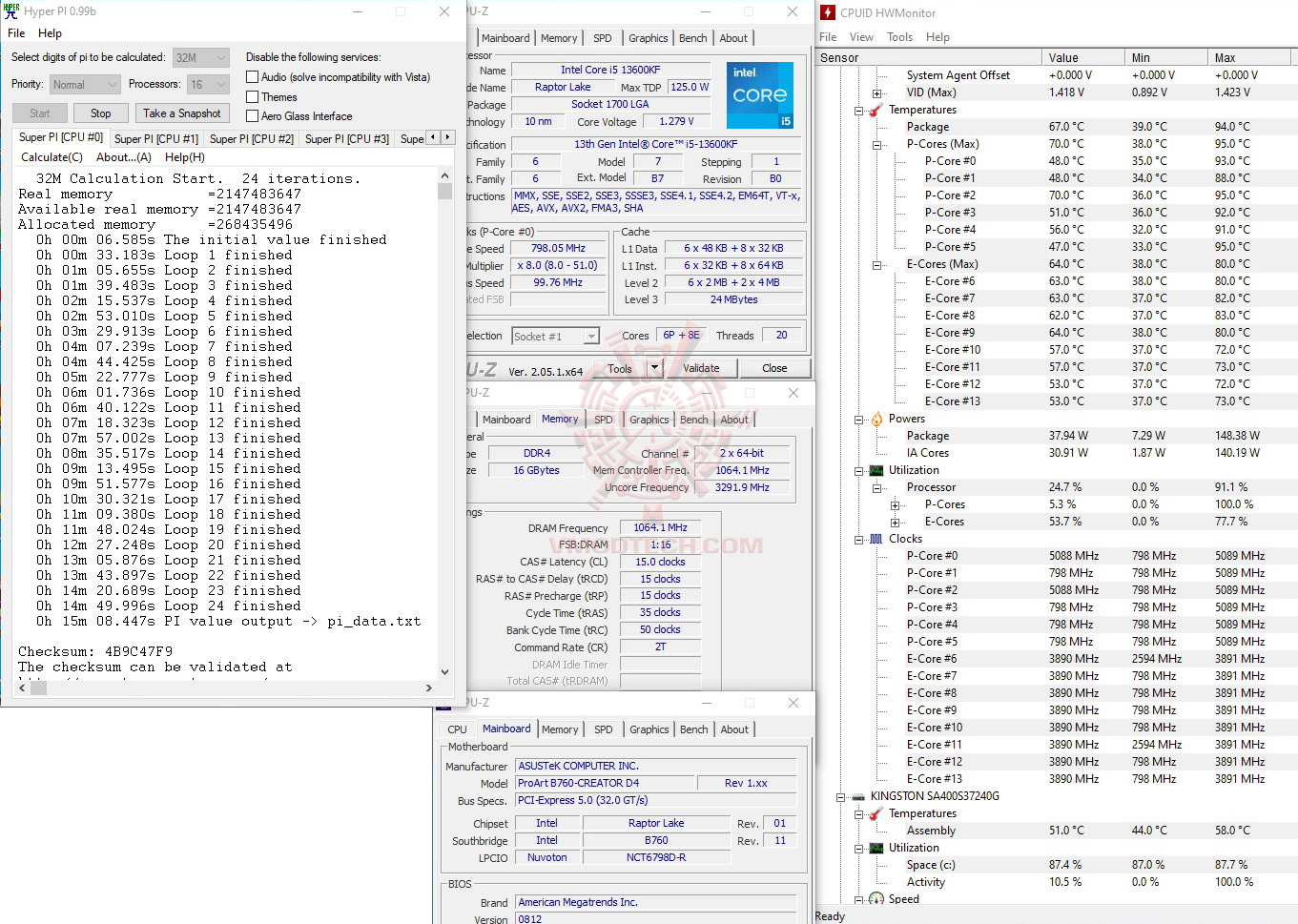The width and height of the screenshot is (1298, 924).
Task: Click the Validate button in CPU-Z
Action: 701,368
